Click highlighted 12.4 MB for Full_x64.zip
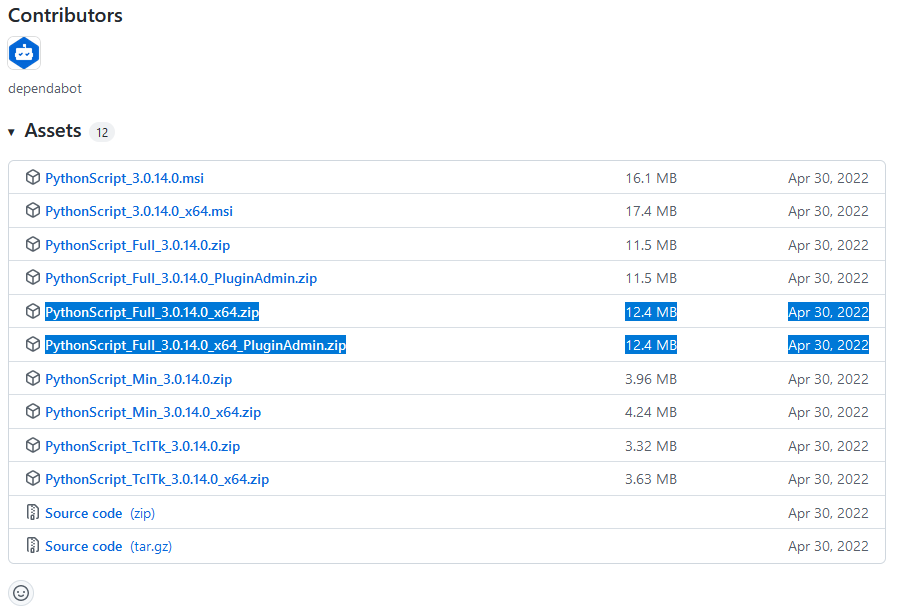Screen dimensions: 901x615 point(651,312)
